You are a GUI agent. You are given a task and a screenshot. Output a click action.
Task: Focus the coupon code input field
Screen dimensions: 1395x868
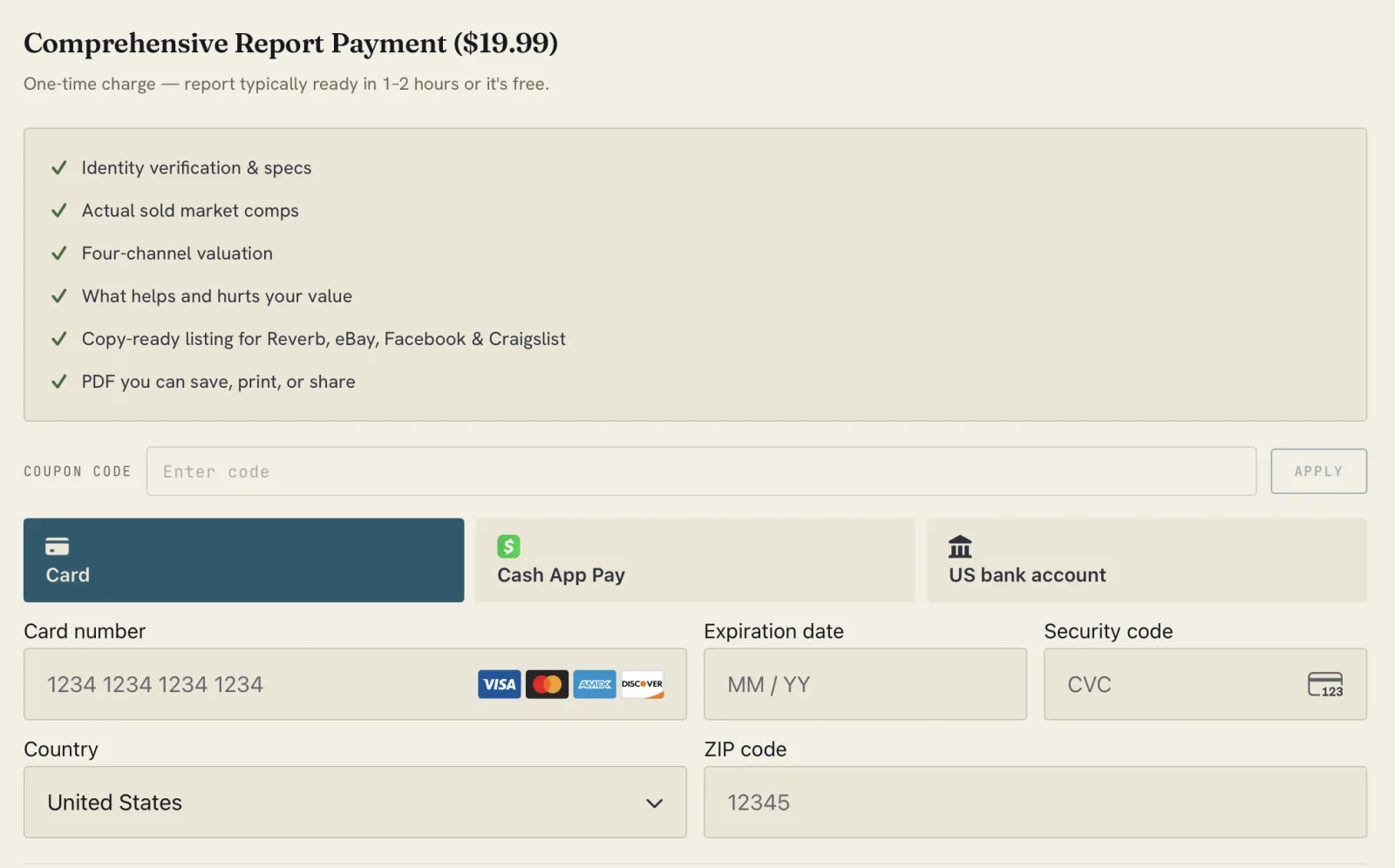point(701,471)
